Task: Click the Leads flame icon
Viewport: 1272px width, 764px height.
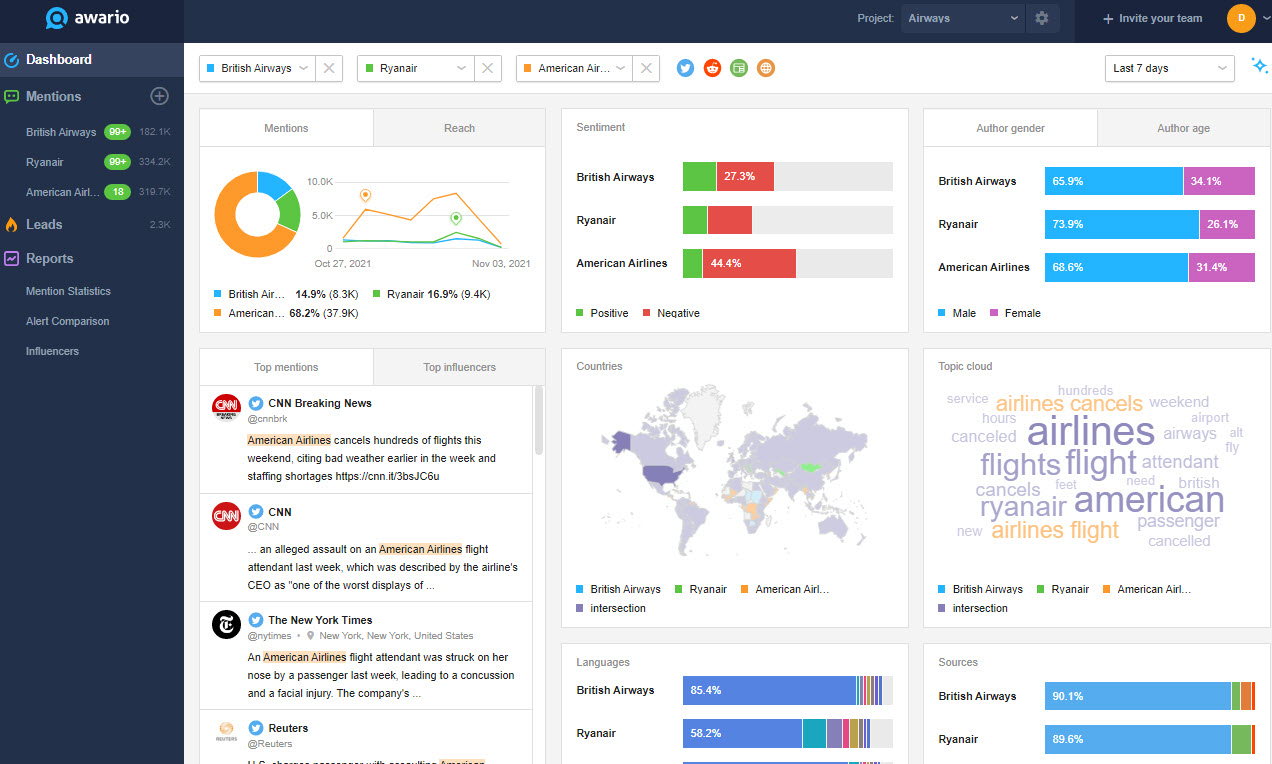Action: click(12, 224)
